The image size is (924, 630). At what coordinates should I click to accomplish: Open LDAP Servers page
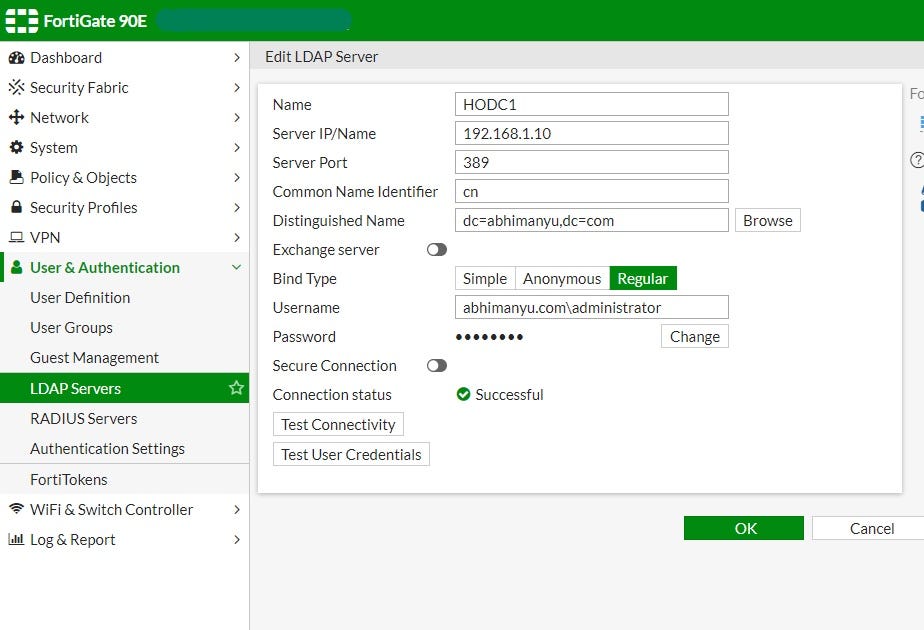(124, 388)
